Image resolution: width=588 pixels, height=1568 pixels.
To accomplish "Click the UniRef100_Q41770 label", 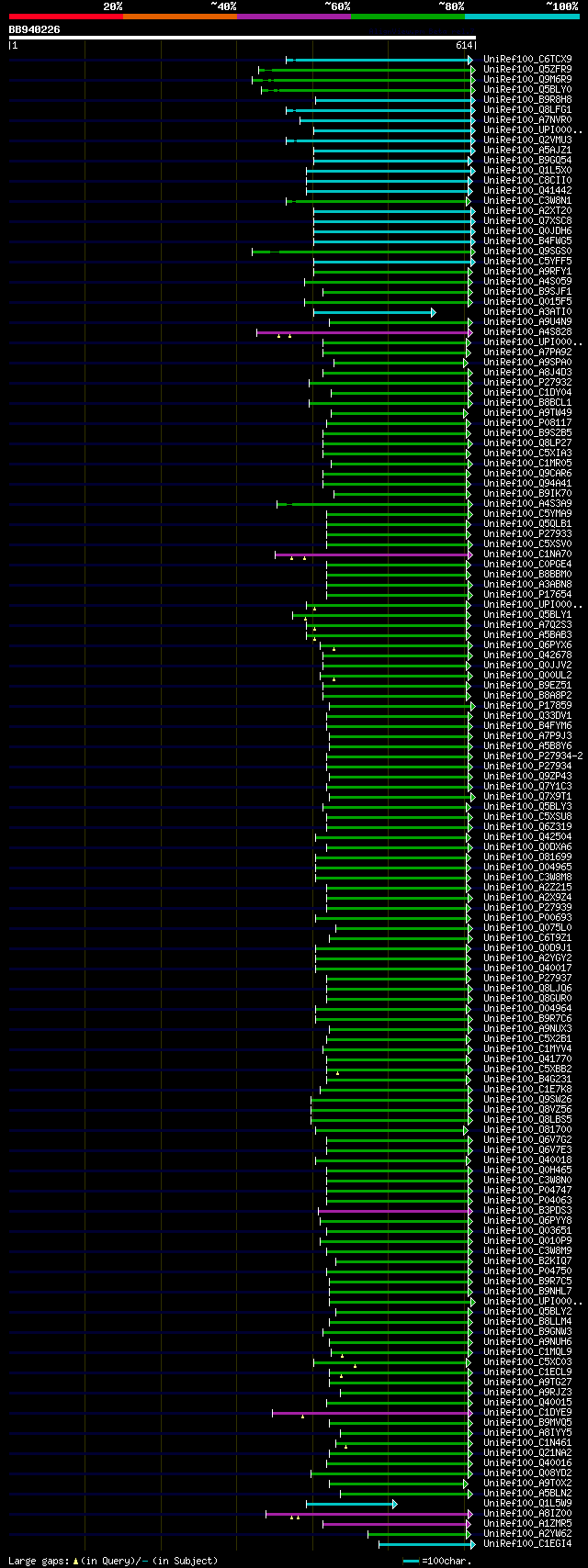I will tap(527, 1059).
